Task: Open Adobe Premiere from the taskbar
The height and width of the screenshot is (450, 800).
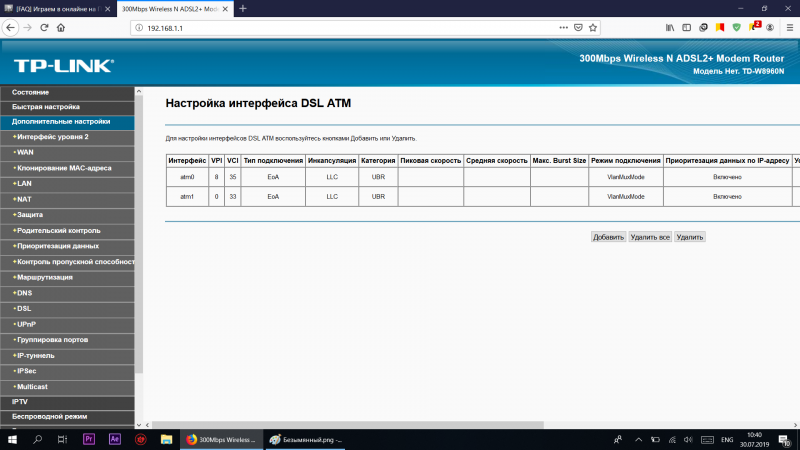Action: click(88, 439)
